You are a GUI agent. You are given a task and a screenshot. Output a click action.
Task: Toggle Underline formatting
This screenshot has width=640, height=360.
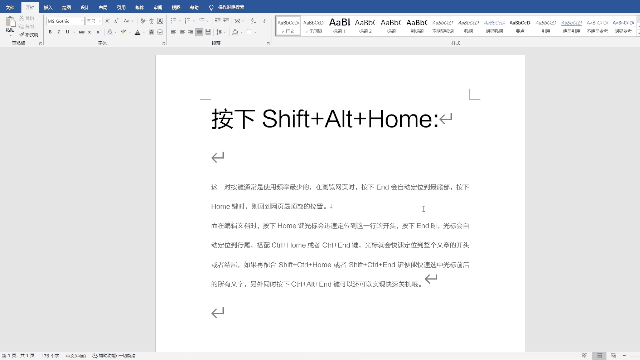[x=67, y=32]
